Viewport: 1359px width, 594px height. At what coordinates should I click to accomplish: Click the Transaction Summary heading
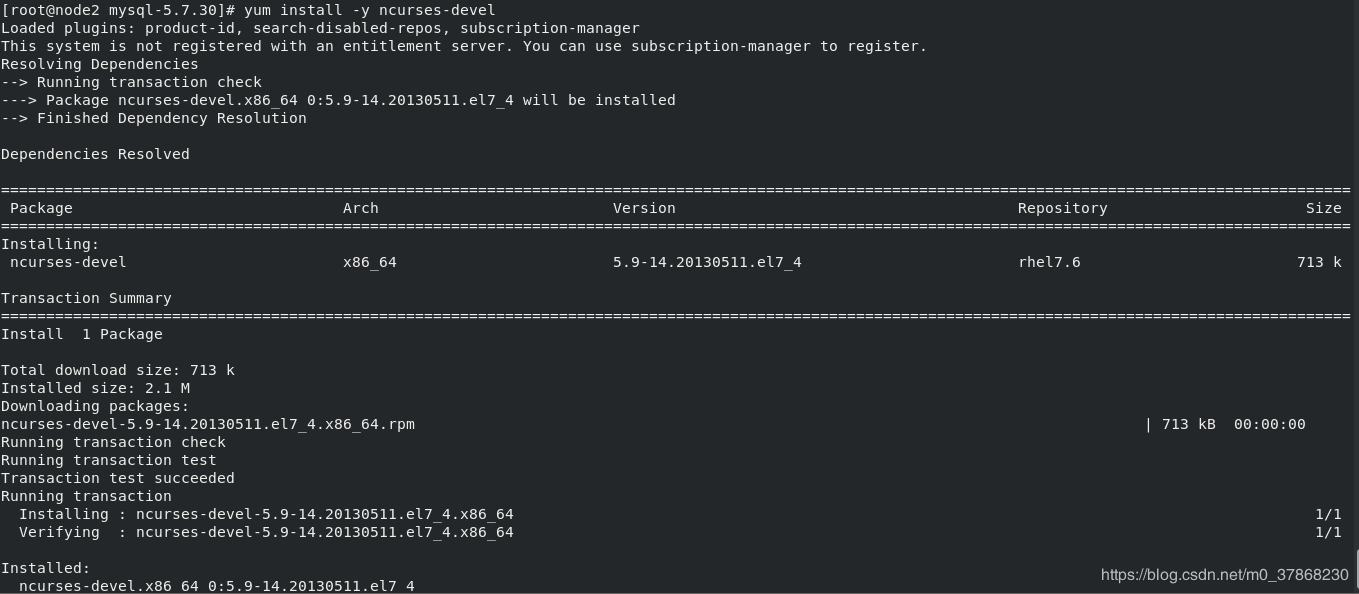click(86, 298)
